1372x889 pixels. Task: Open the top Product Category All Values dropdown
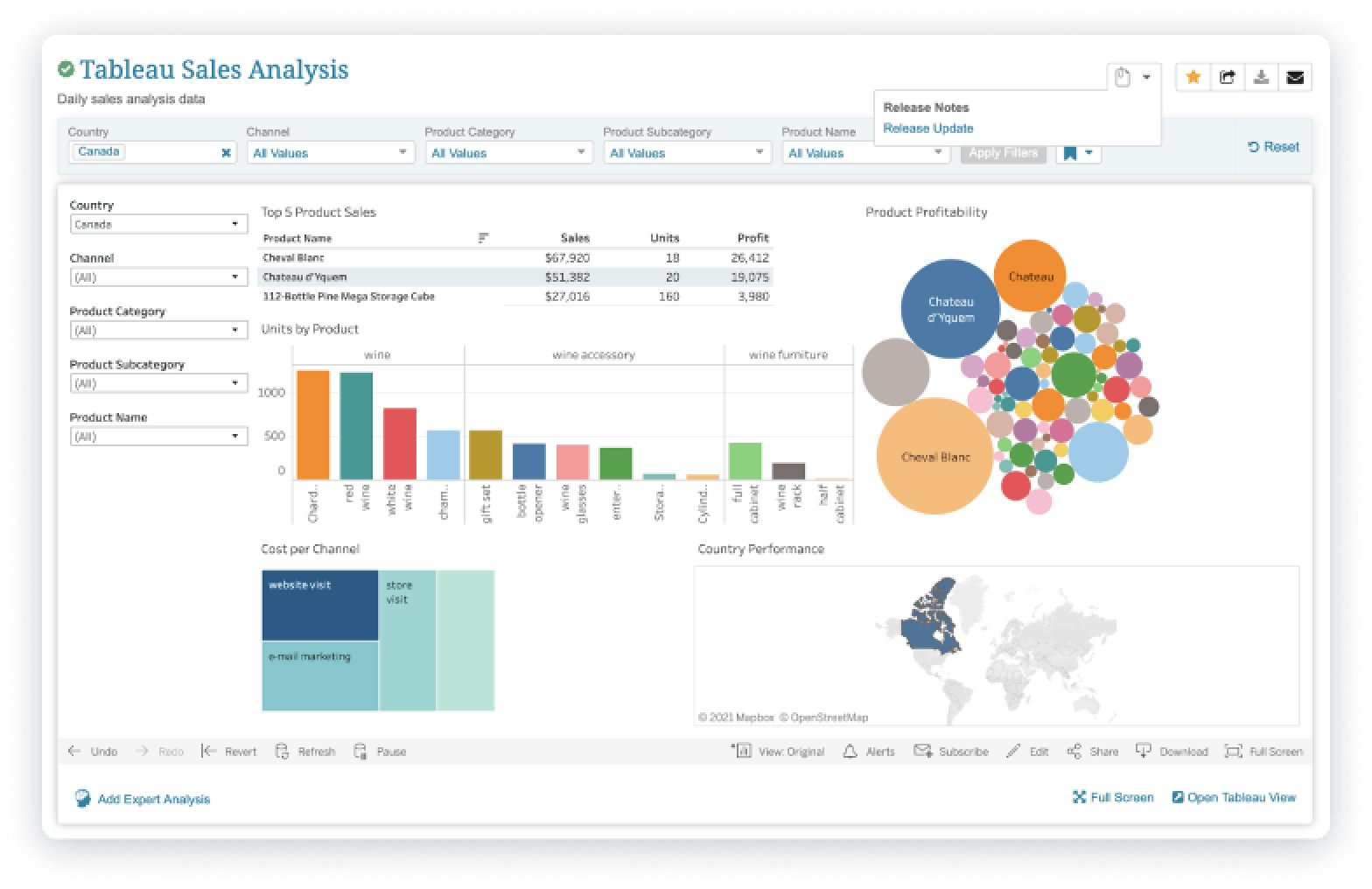coord(508,152)
